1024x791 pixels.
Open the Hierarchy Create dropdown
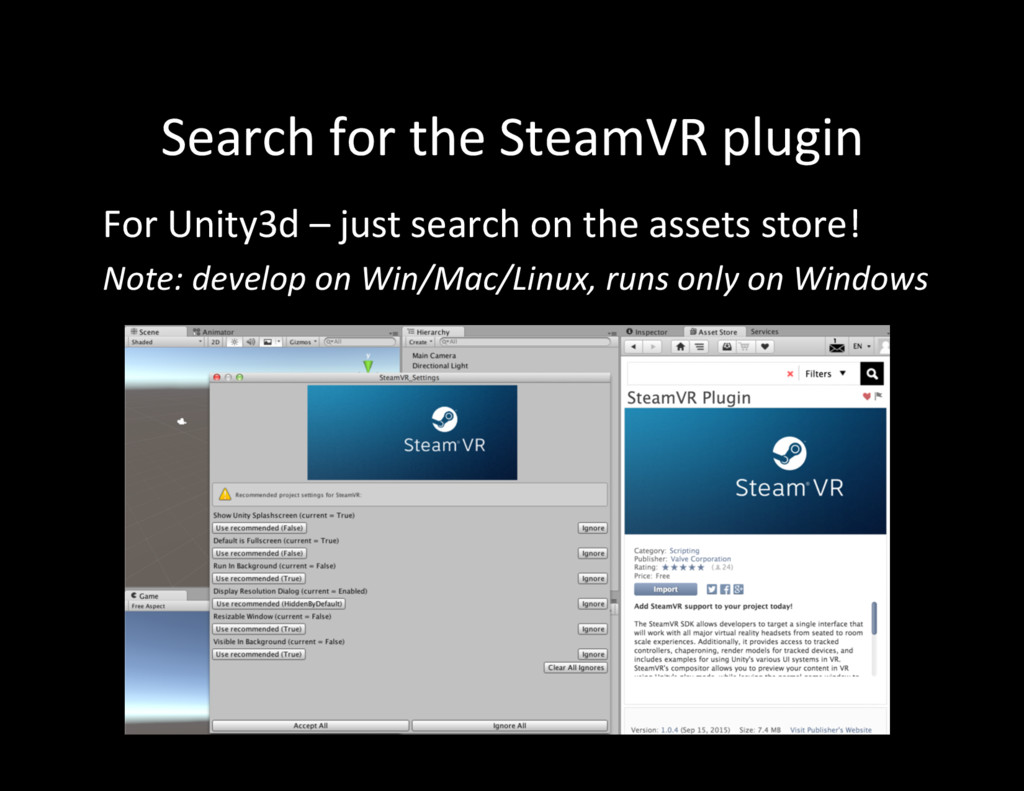click(x=420, y=342)
